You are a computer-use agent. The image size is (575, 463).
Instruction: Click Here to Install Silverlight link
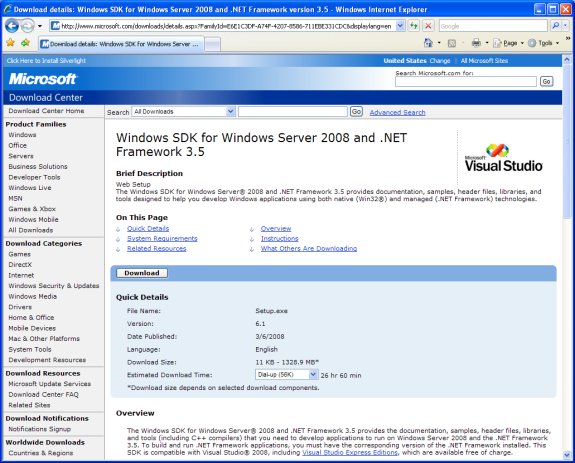point(46,61)
